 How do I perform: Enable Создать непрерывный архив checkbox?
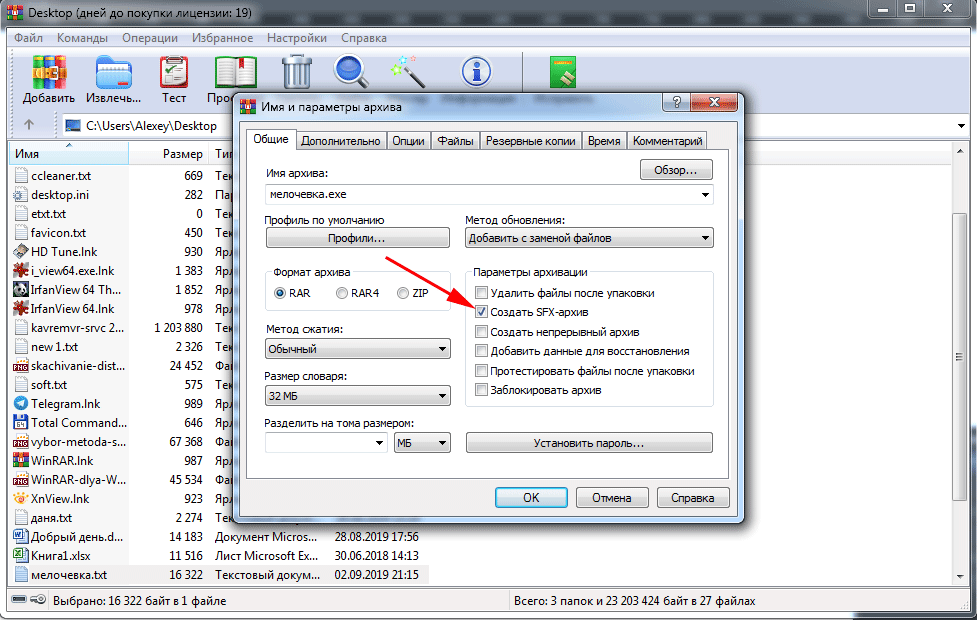[x=481, y=331]
